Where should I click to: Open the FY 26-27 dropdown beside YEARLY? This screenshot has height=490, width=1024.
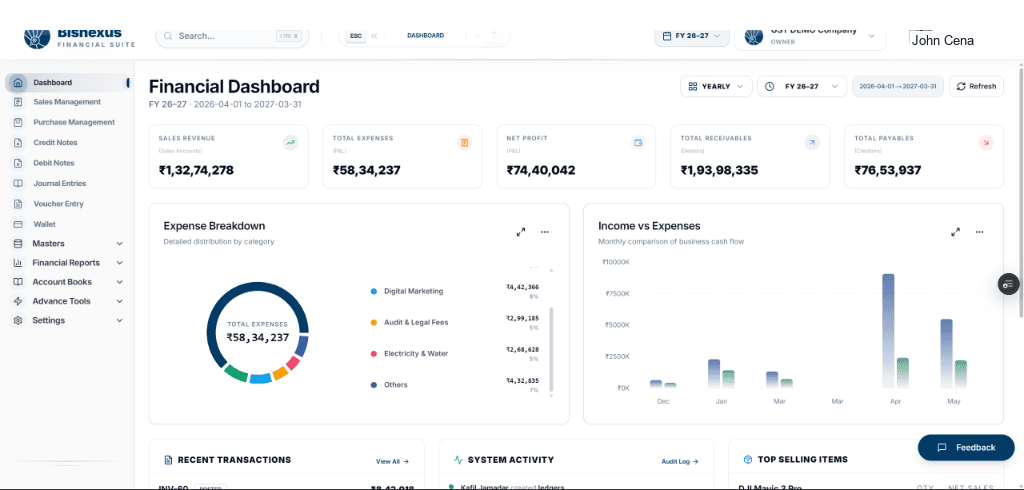click(x=802, y=86)
